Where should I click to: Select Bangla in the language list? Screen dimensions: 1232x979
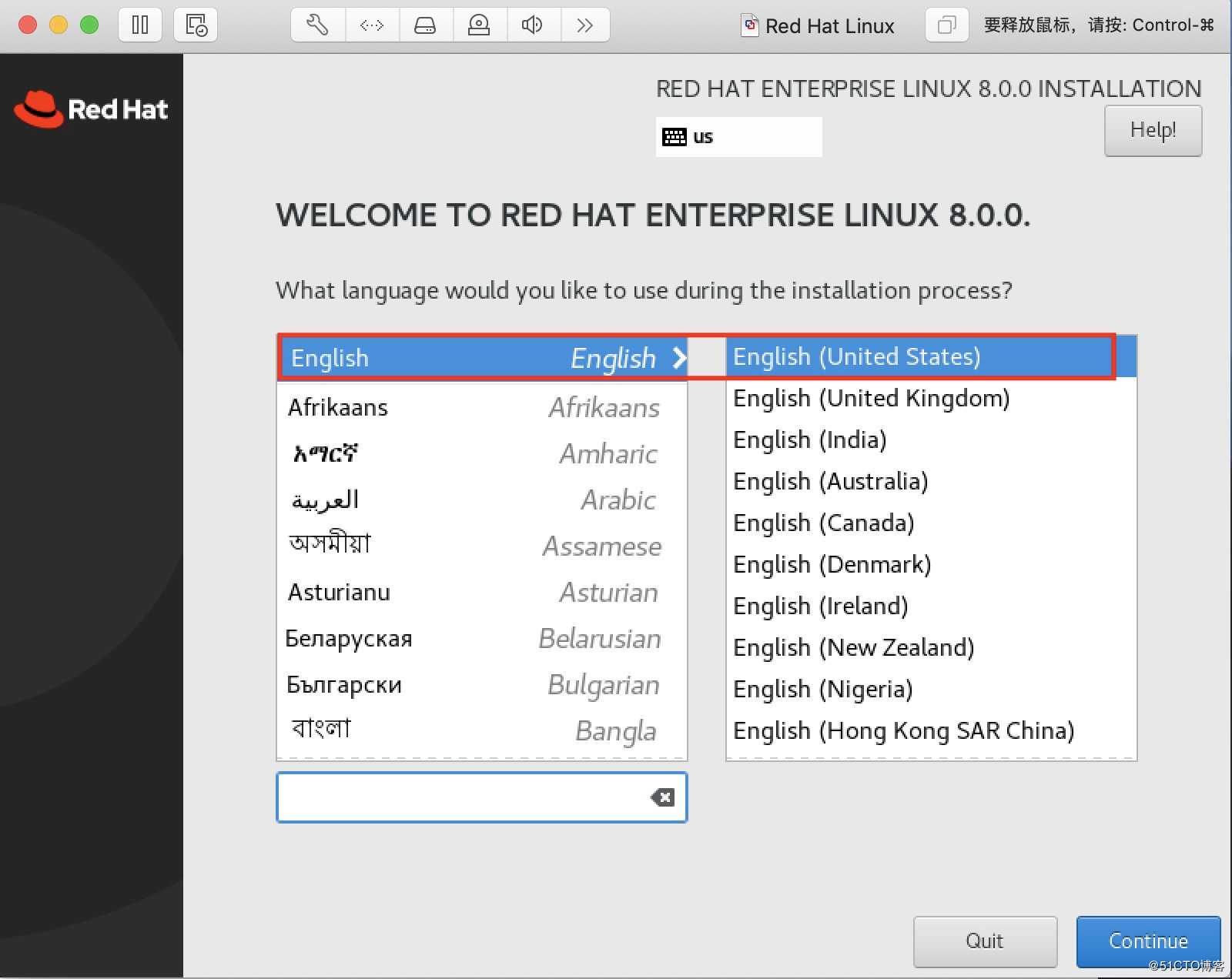[482, 730]
